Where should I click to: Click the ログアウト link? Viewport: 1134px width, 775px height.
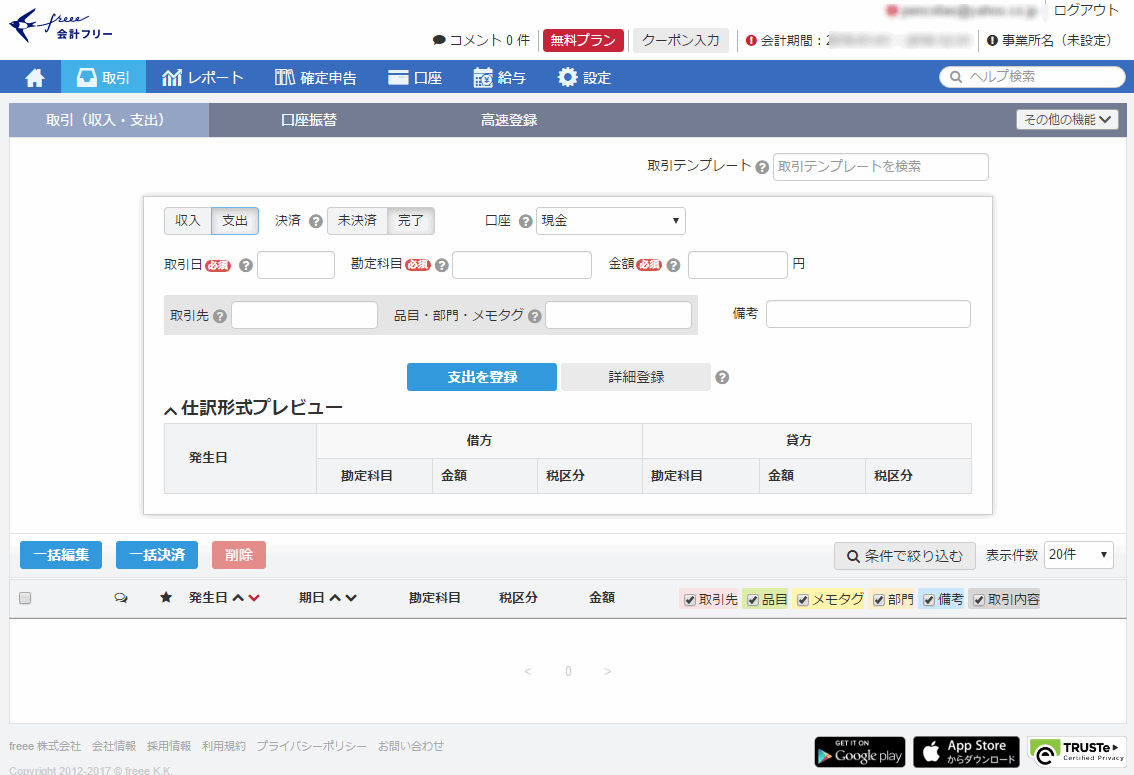pyautogui.click(x=1086, y=11)
